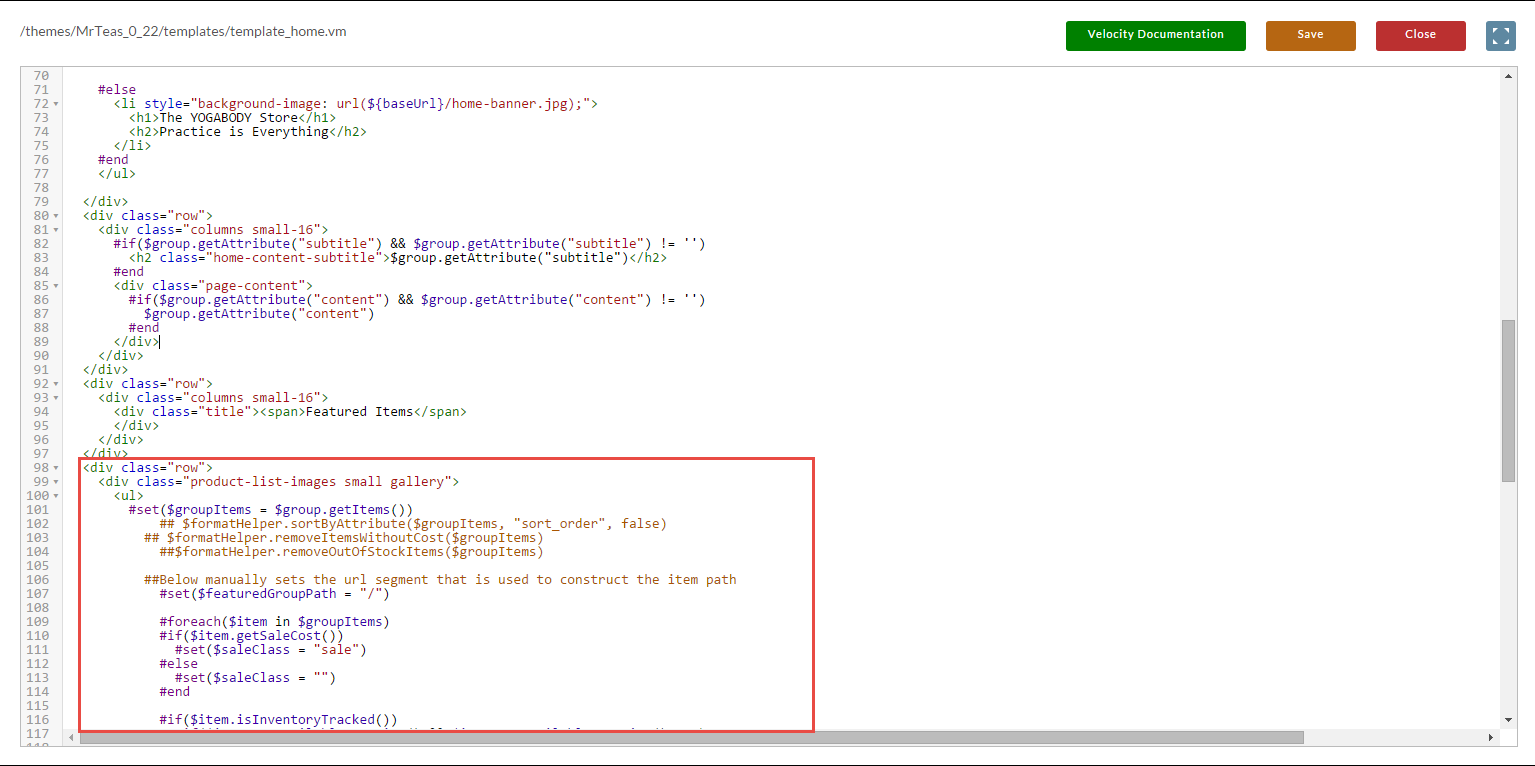Open Velocity Documentation

coord(1155,35)
